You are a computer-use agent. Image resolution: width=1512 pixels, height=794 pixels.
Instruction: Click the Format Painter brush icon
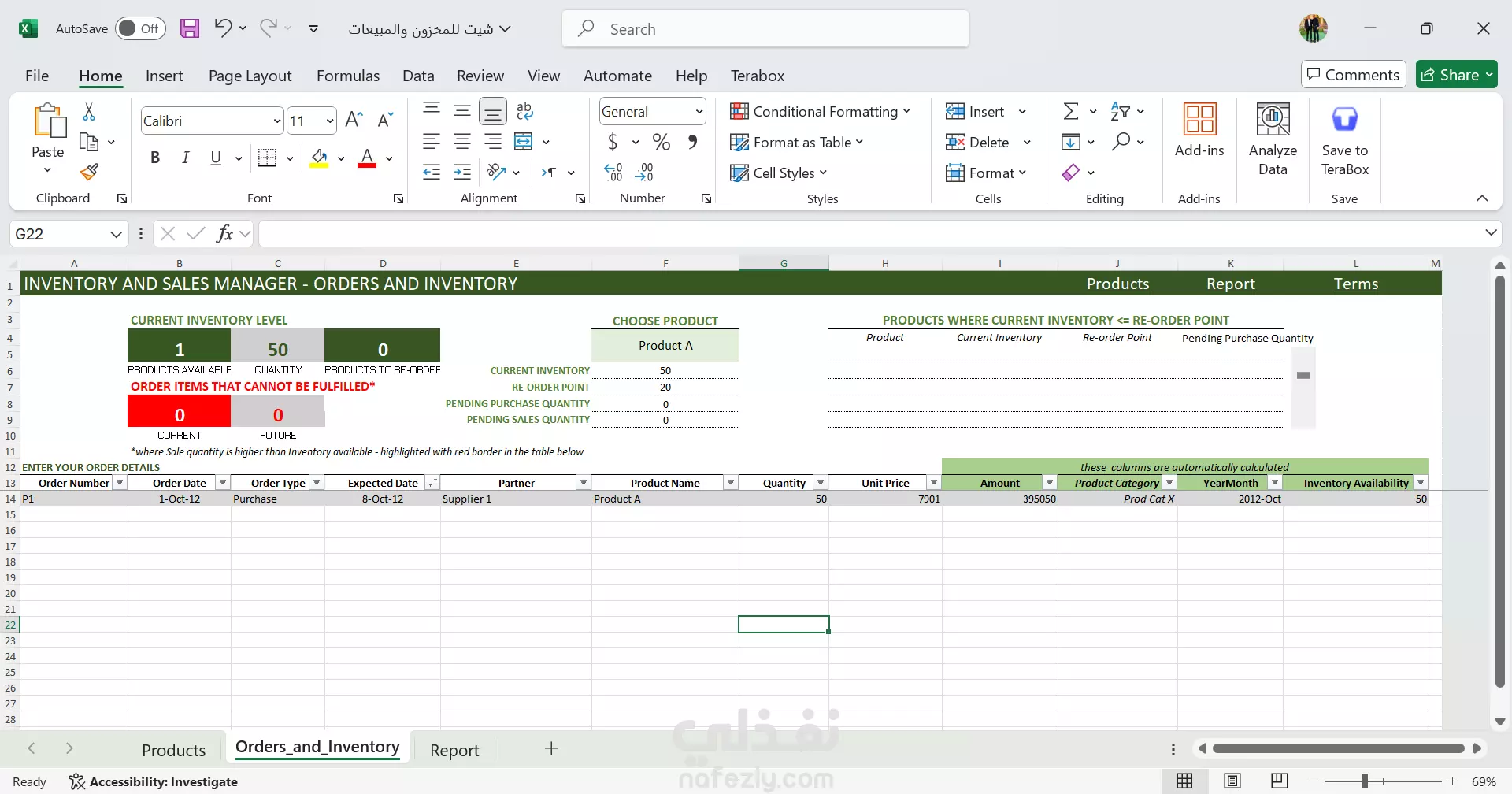89,172
